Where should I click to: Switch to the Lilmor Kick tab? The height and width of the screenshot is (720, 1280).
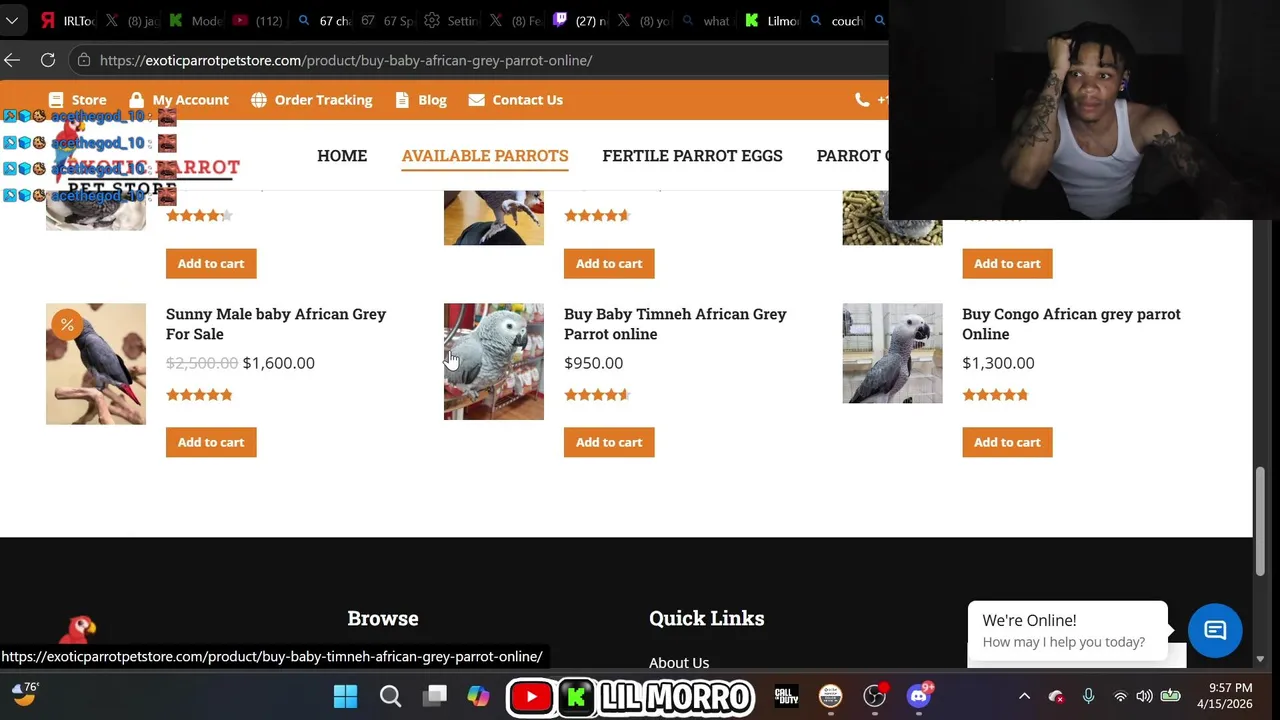tap(773, 21)
